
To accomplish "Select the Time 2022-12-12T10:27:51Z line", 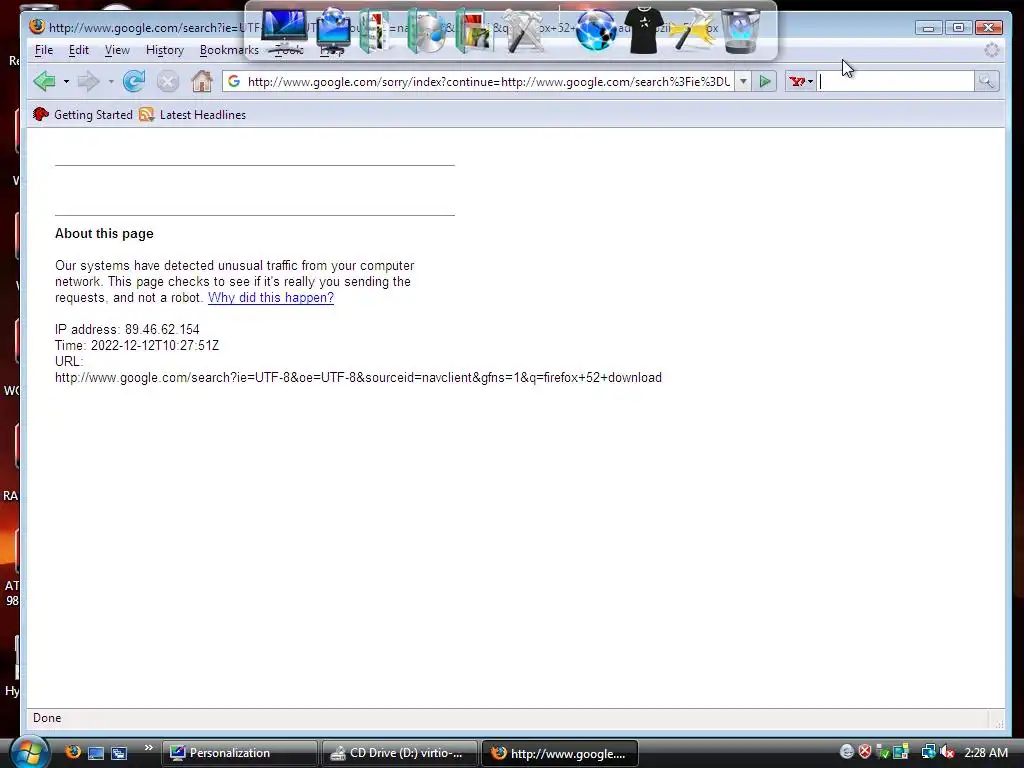I will point(137,345).
